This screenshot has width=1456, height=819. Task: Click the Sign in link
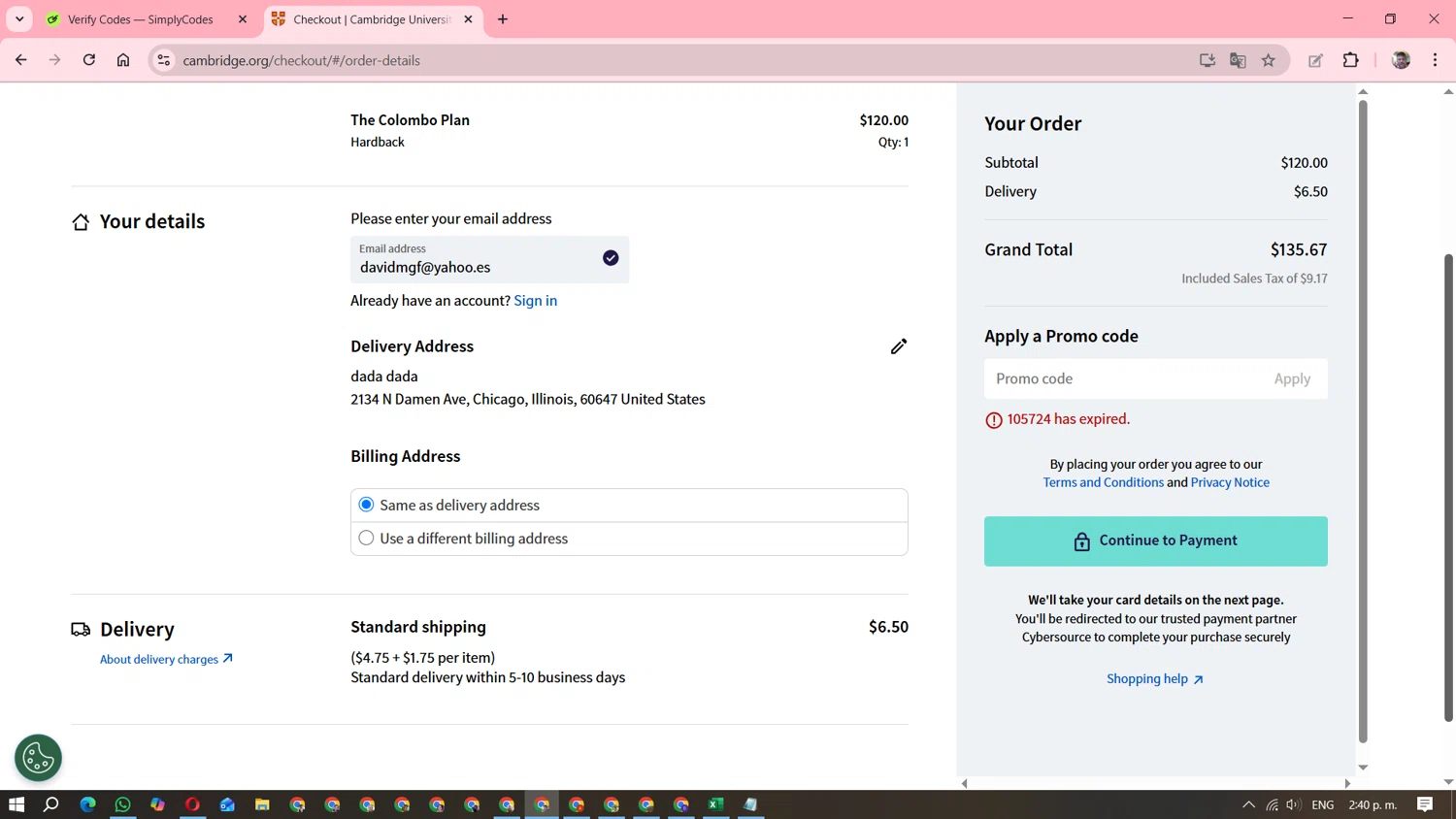[x=535, y=301]
